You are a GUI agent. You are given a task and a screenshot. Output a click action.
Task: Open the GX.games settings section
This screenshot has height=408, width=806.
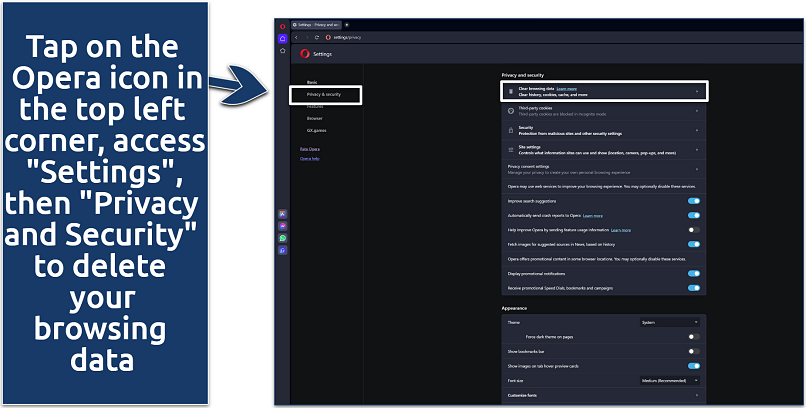[x=317, y=131]
